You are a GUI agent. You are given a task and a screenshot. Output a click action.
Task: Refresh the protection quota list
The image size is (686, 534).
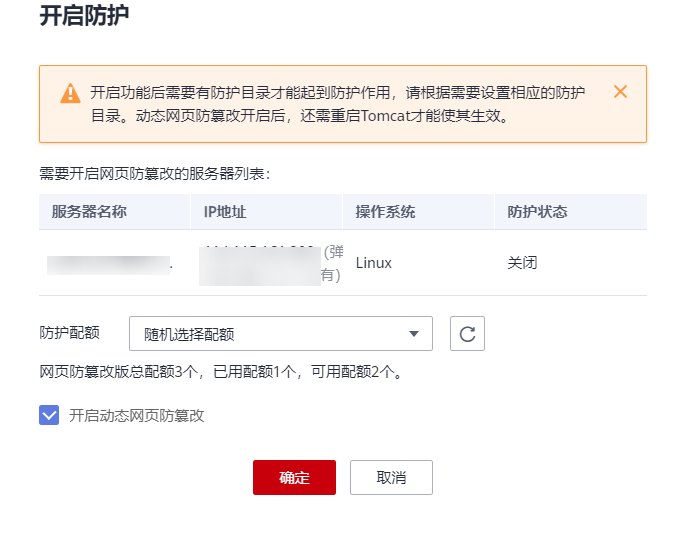[467, 334]
